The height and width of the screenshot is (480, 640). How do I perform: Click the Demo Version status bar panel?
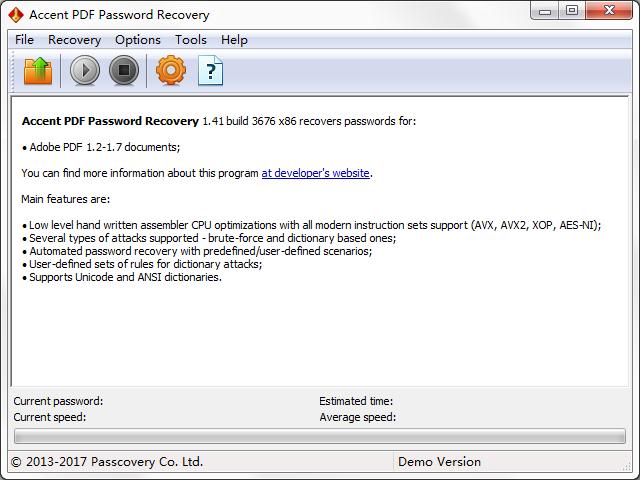439,462
